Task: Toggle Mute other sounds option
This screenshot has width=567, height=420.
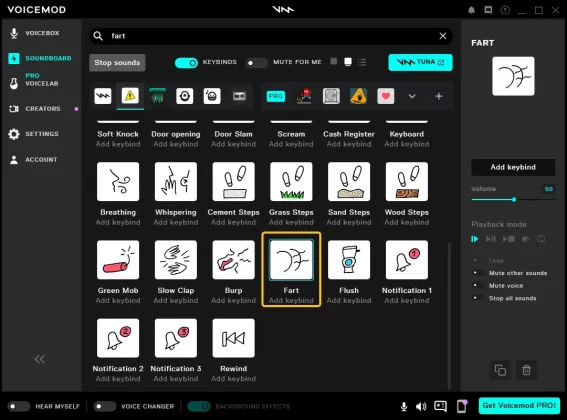Action: point(478,273)
